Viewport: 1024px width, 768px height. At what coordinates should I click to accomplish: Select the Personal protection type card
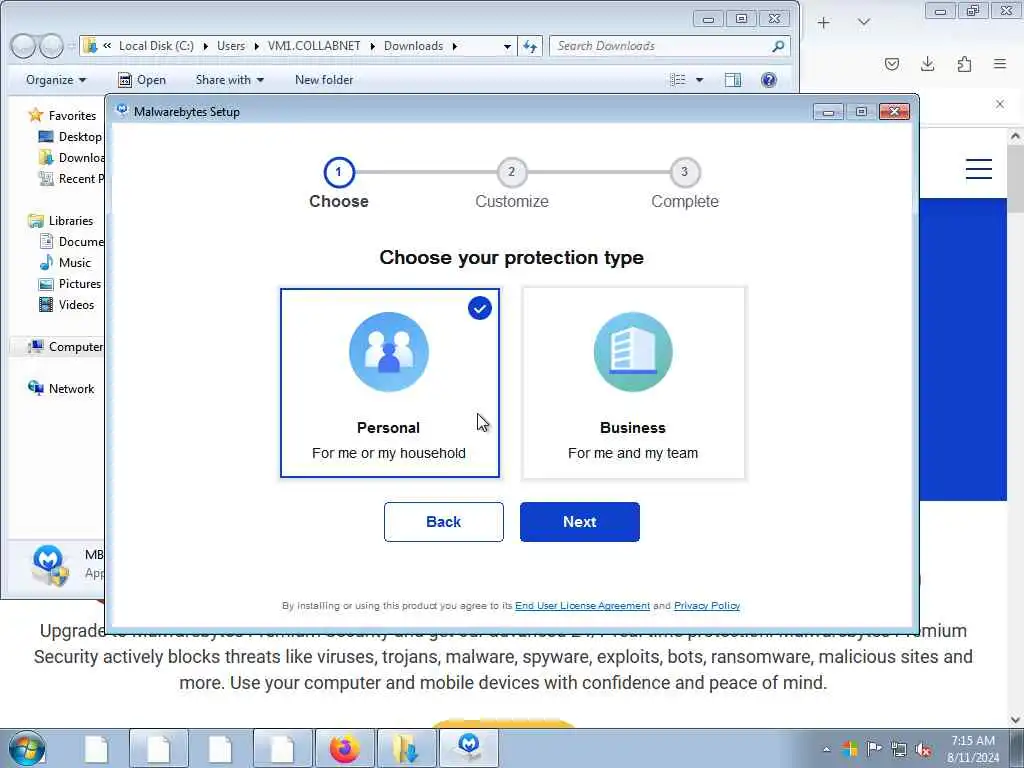390,383
